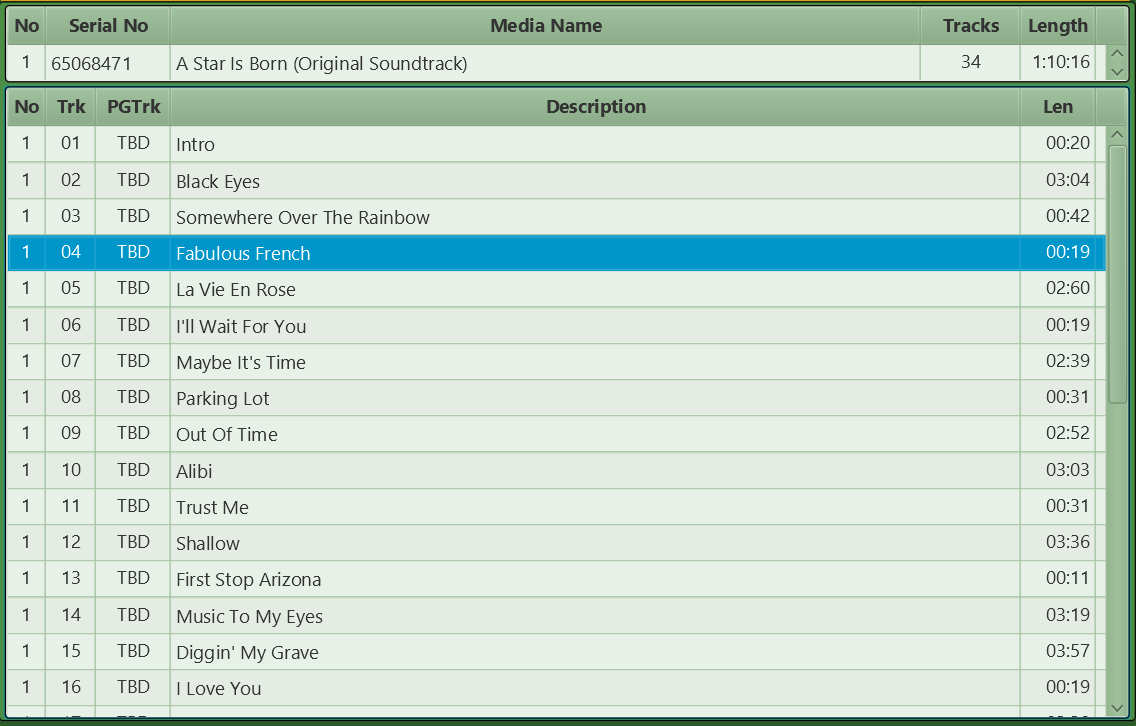This screenshot has width=1136, height=726.
Task: Click the Description column header
Action: (x=595, y=107)
